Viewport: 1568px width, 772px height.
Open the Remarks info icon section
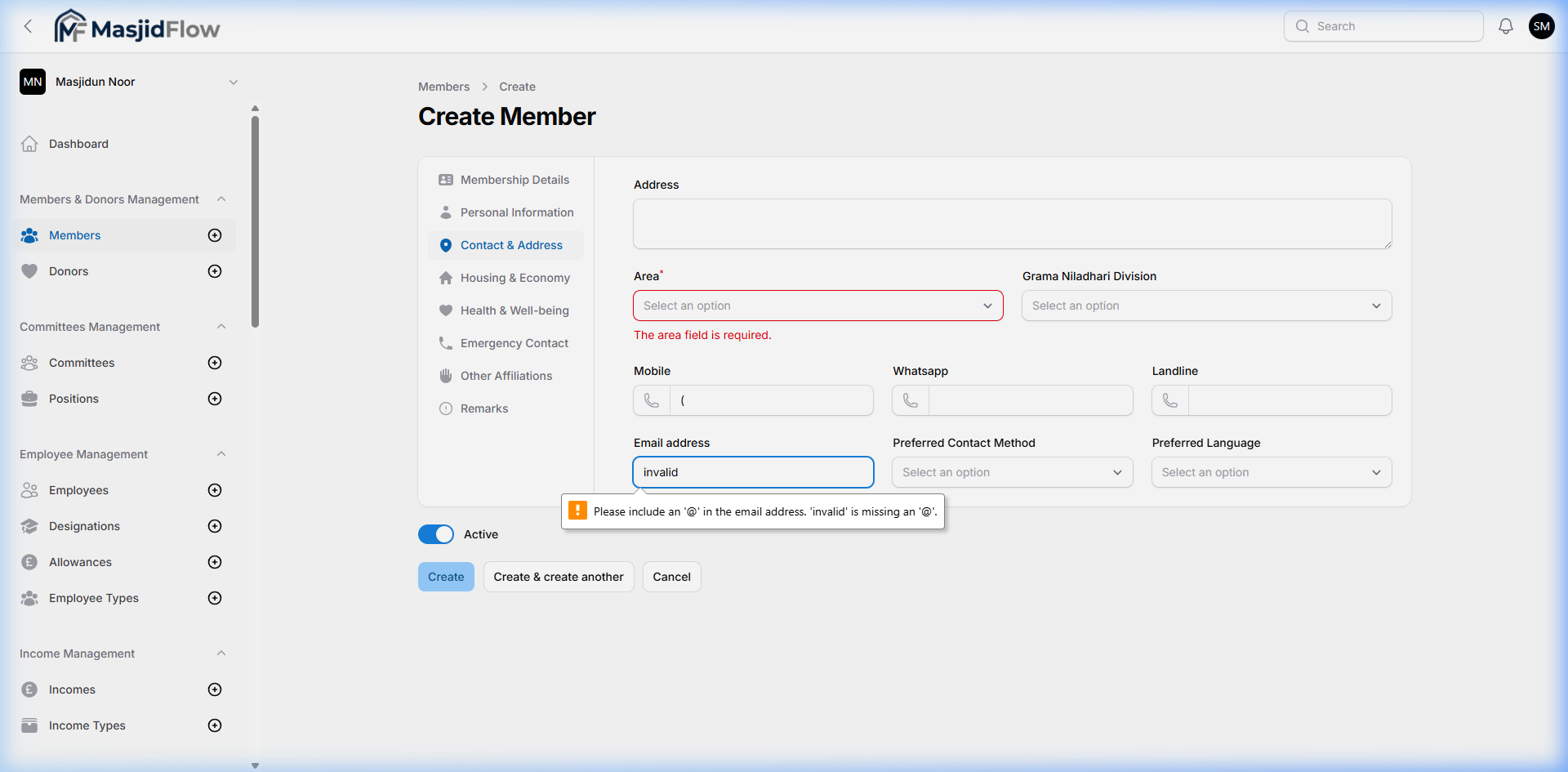pyautogui.click(x=446, y=408)
